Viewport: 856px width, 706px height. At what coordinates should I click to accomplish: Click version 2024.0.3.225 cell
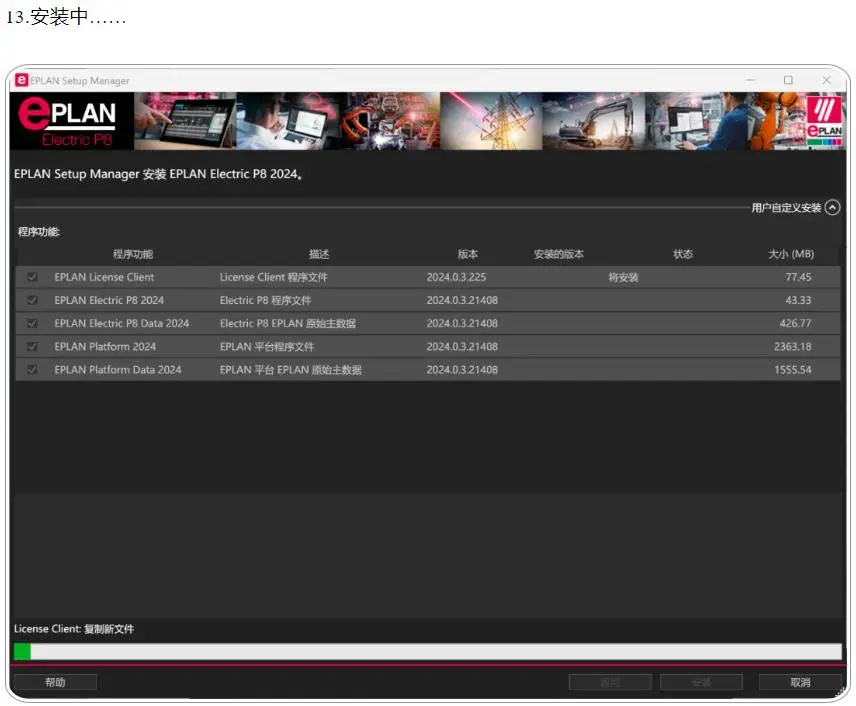tap(456, 277)
